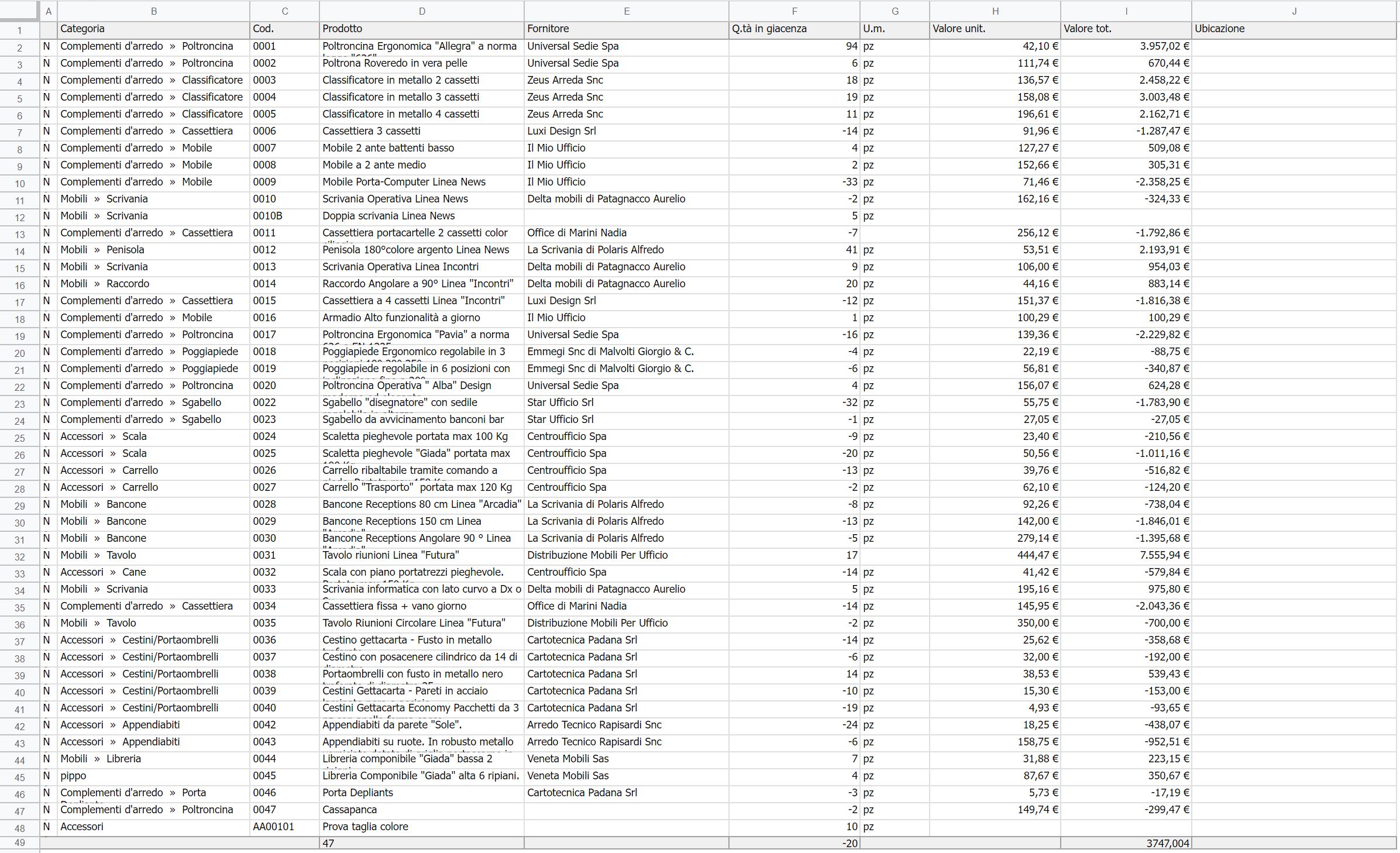This screenshot has width=1400, height=853.
Task: Click totals row quantity -20
Action: [x=794, y=844]
